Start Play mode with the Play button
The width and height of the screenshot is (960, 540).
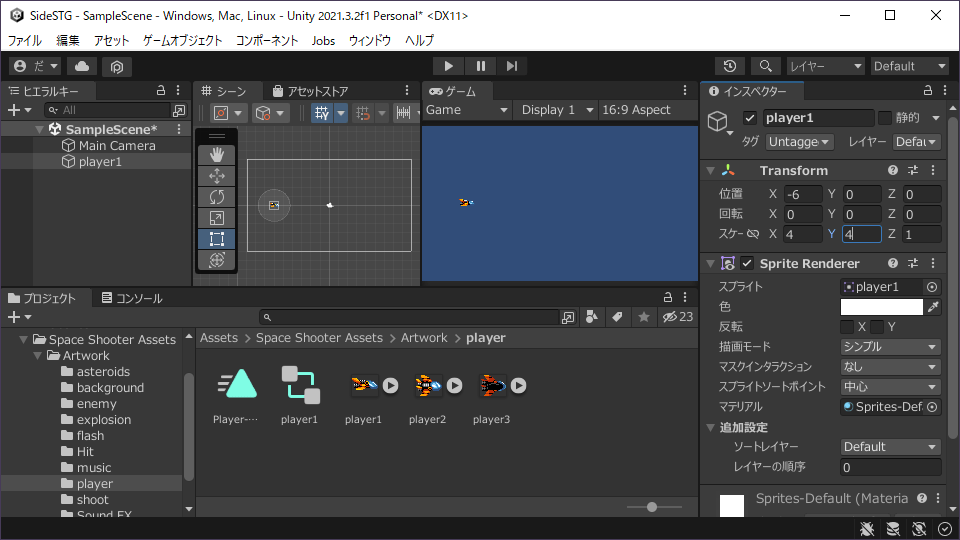point(448,66)
